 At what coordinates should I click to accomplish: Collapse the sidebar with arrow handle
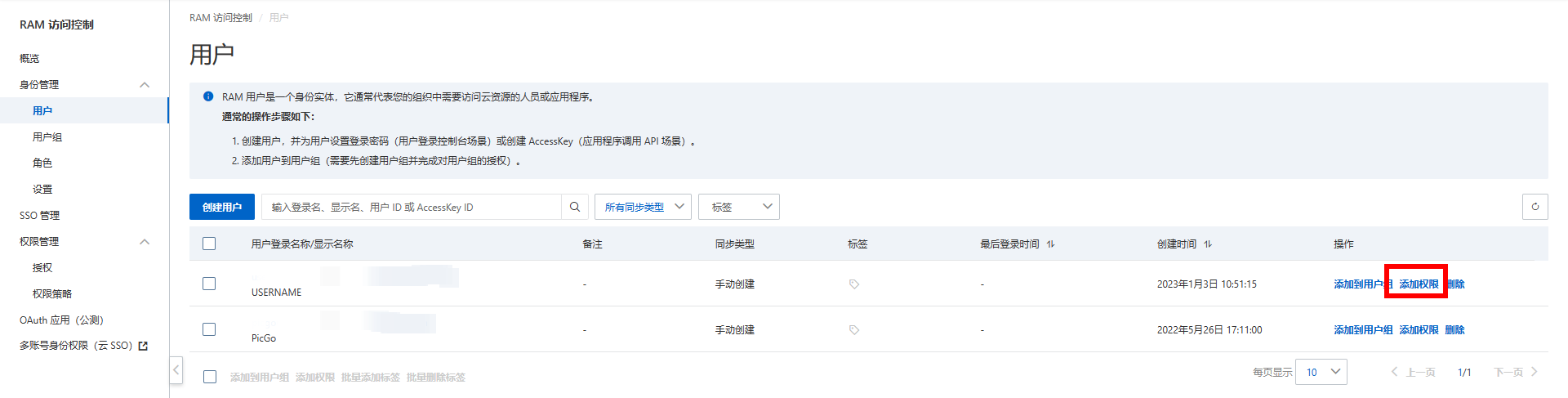pos(176,370)
